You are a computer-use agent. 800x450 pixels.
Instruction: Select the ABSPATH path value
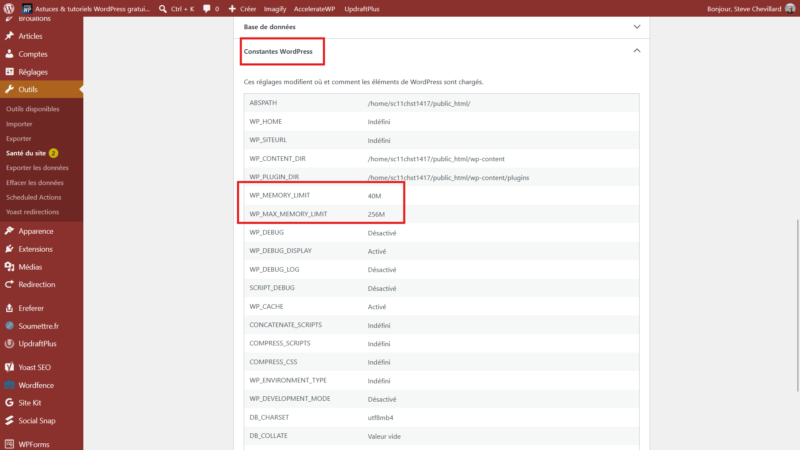(x=419, y=104)
